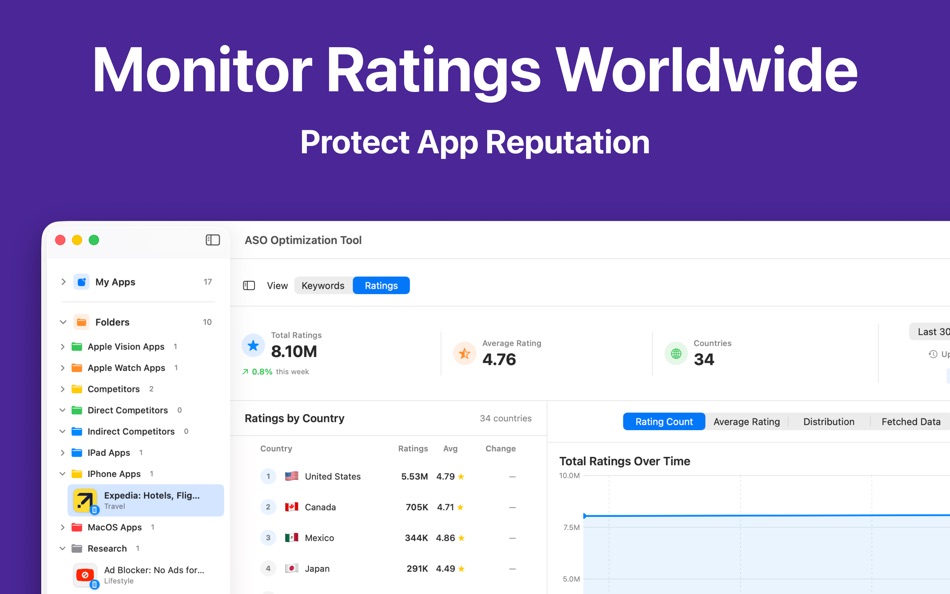Viewport: 950px width, 594px height.
Task: Click the Japan flag icon
Action: pyautogui.click(x=291, y=569)
